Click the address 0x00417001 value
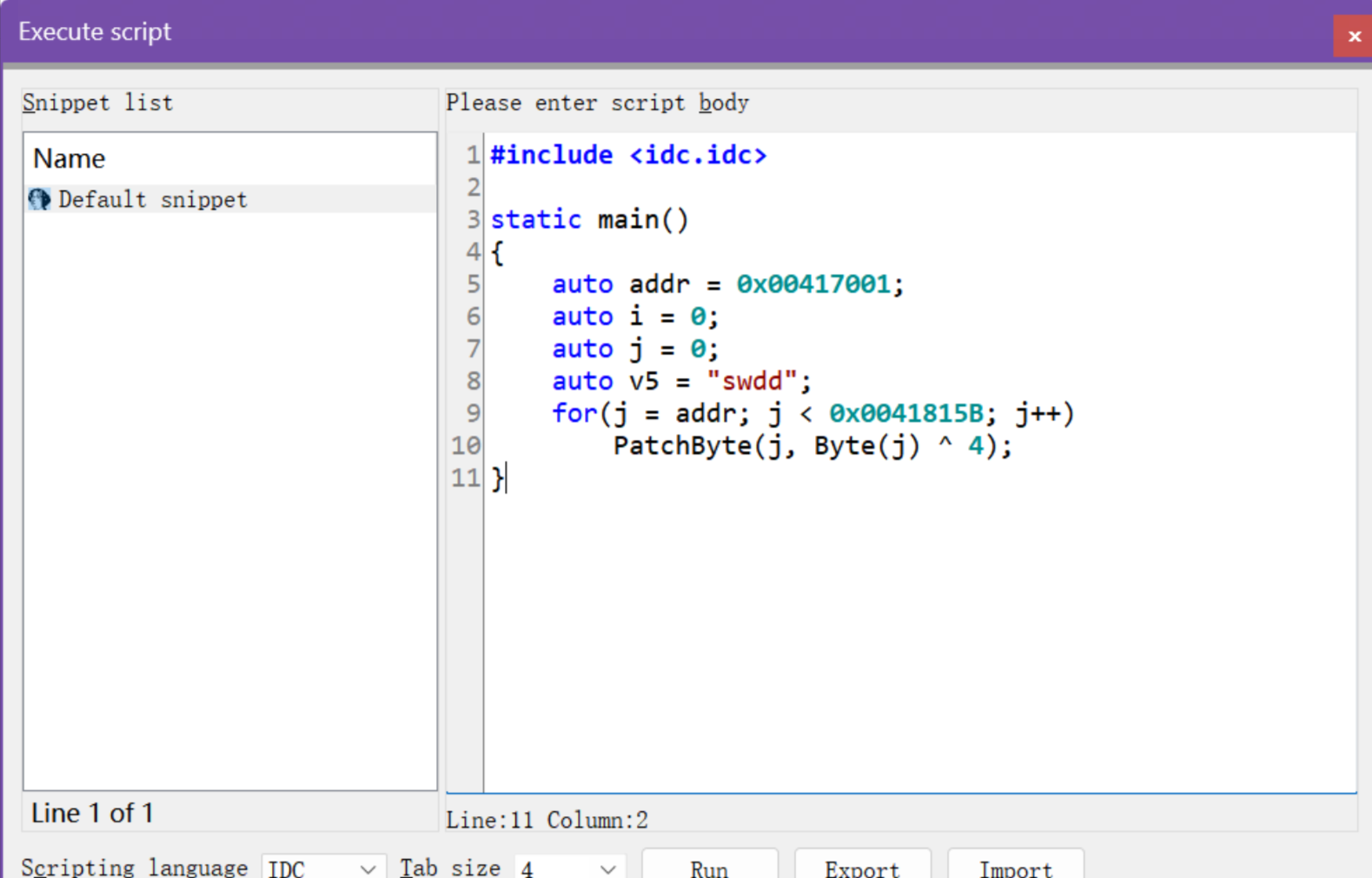 pyautogui.click(x=813, y=284)
